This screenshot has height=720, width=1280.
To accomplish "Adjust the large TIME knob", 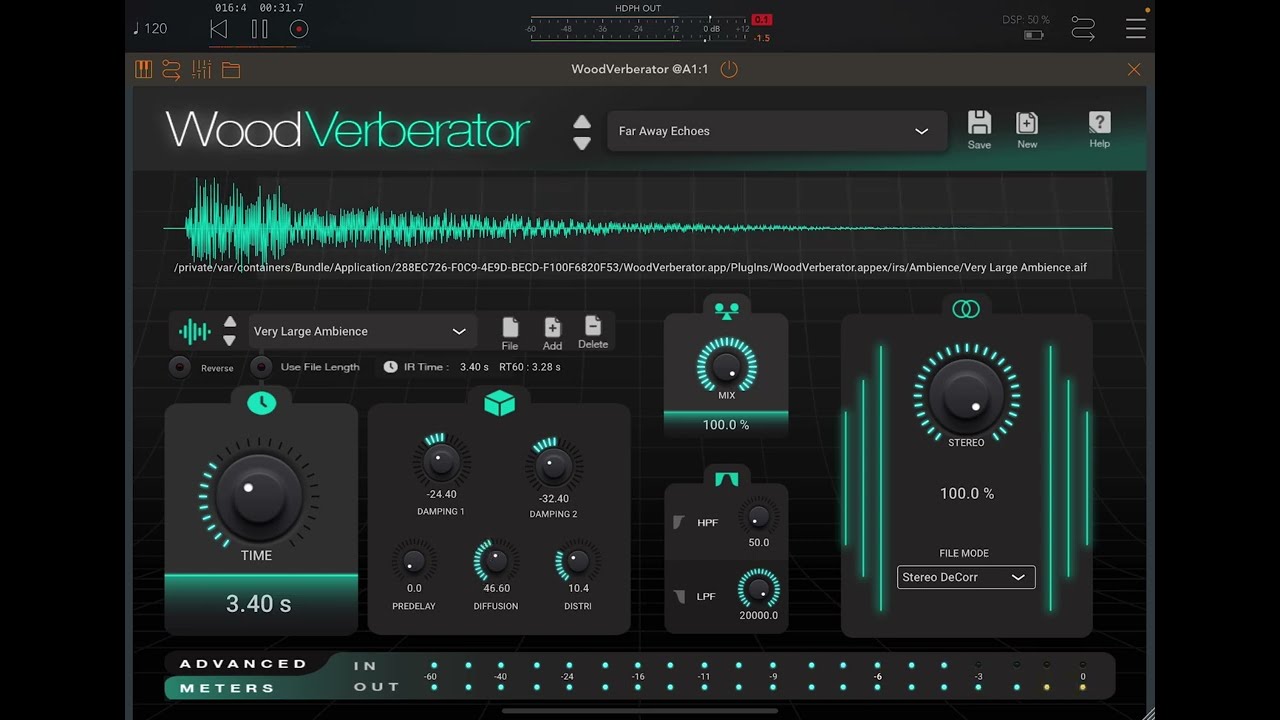I will tap(258, 495).
